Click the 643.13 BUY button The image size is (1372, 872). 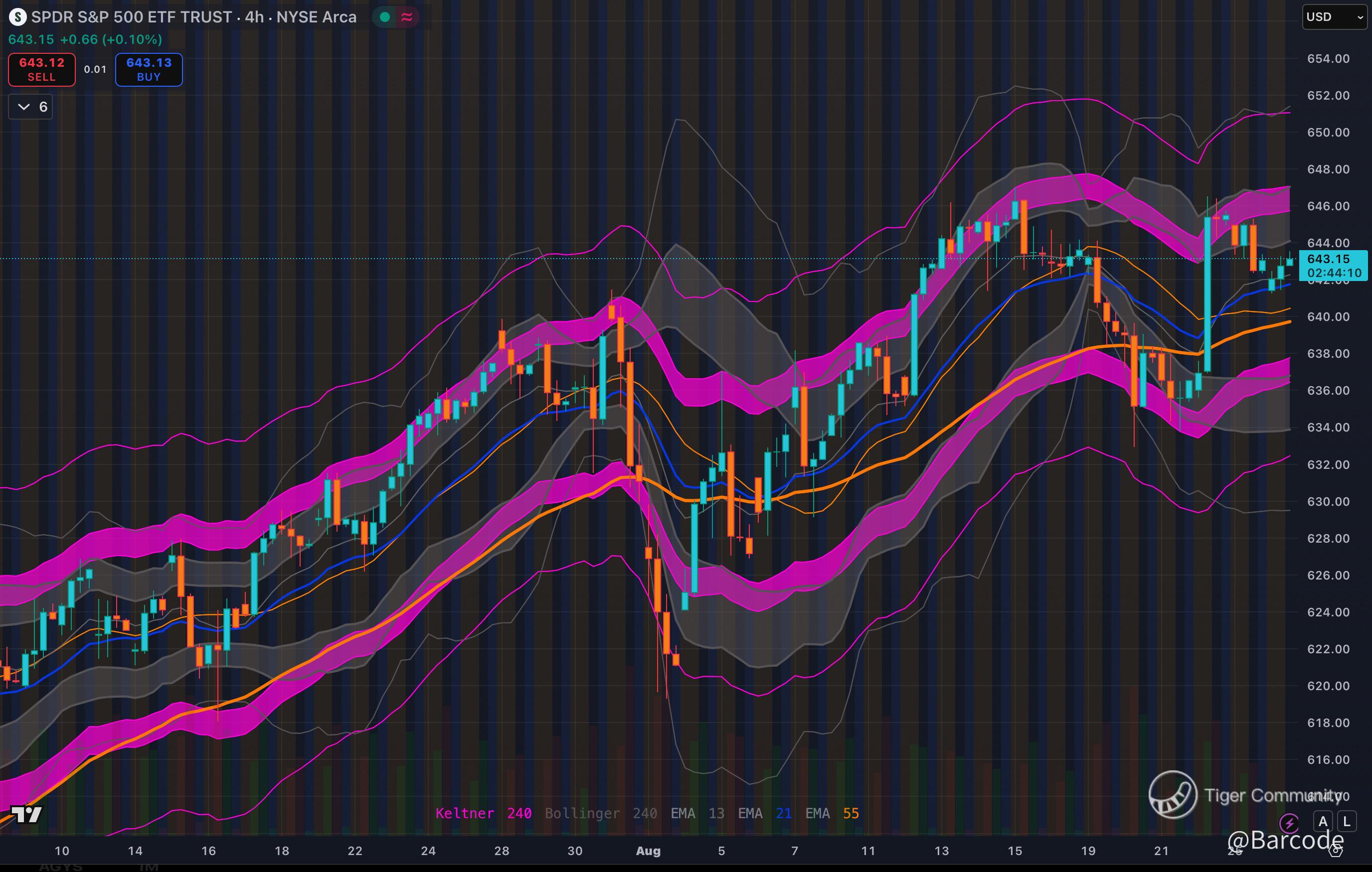(x=149, y=69)
